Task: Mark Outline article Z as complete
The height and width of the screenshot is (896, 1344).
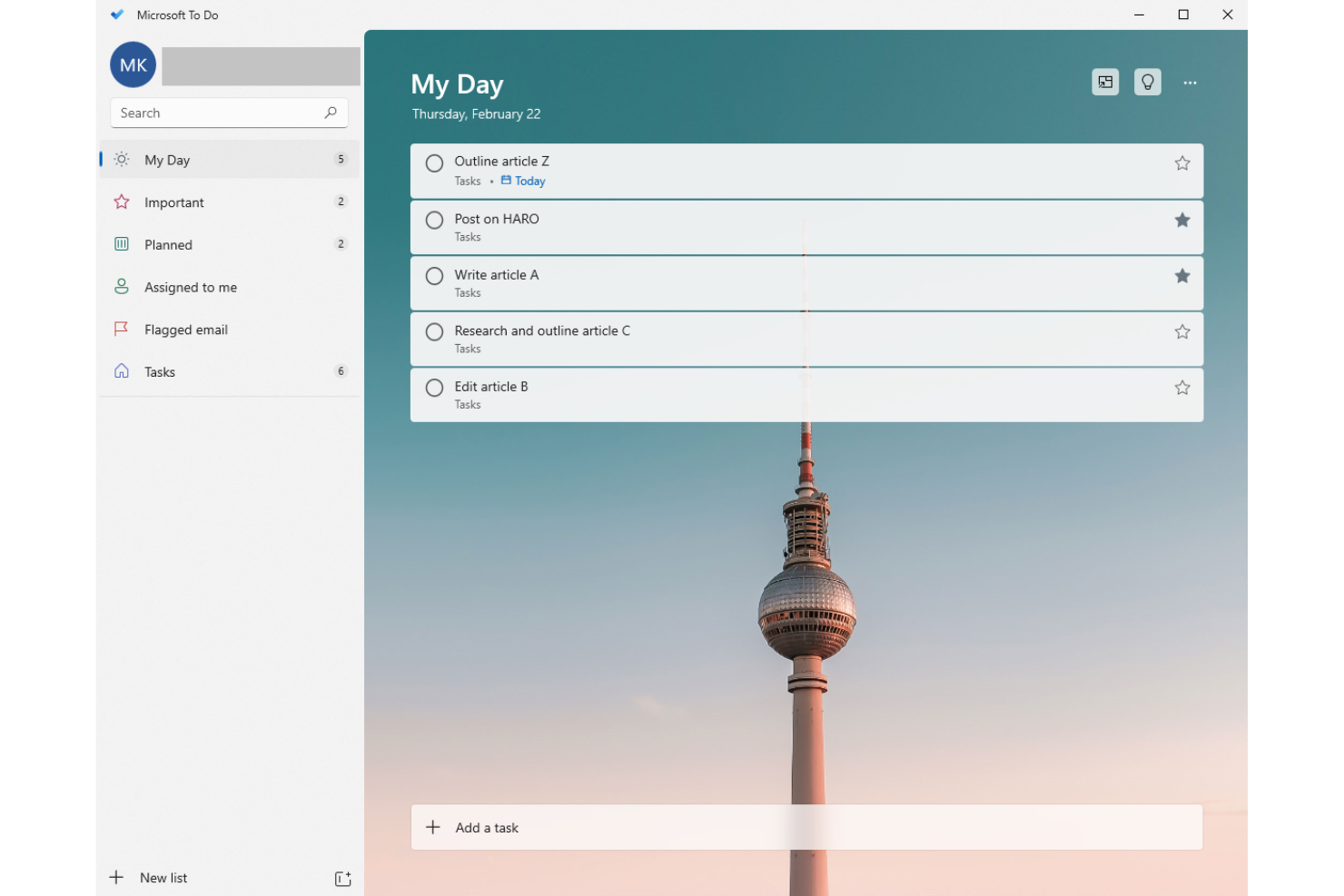Action: click(x=434, y=163)
